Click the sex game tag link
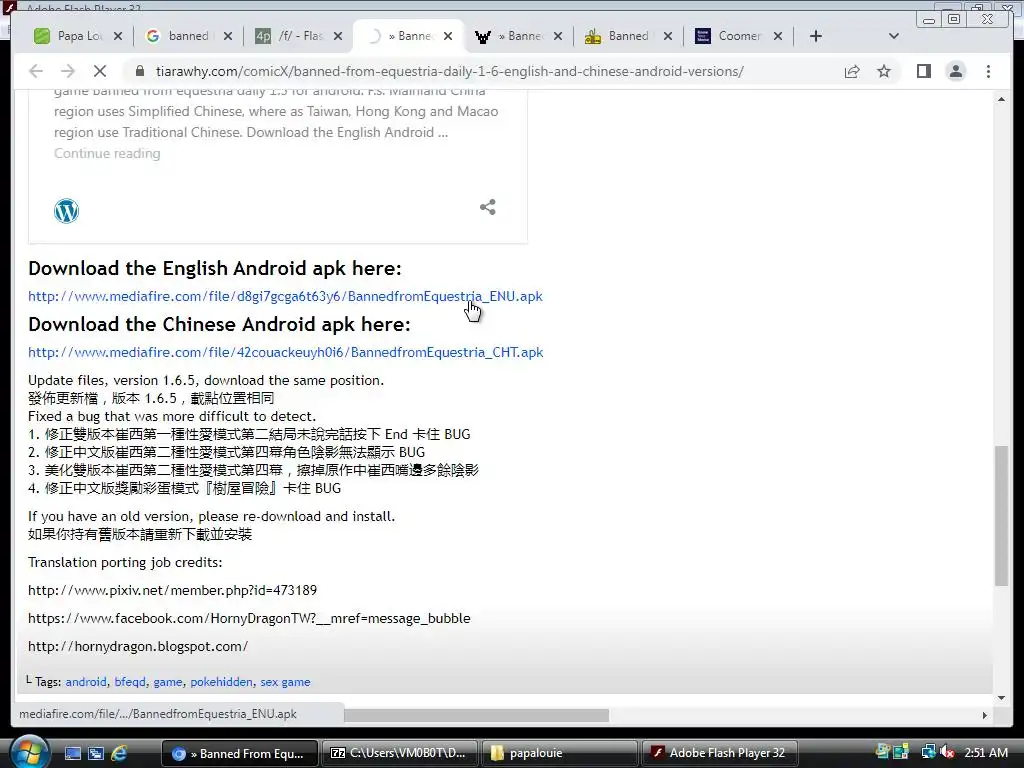Viewport: 1024px width, 768px height. click(x=285, y=682)
